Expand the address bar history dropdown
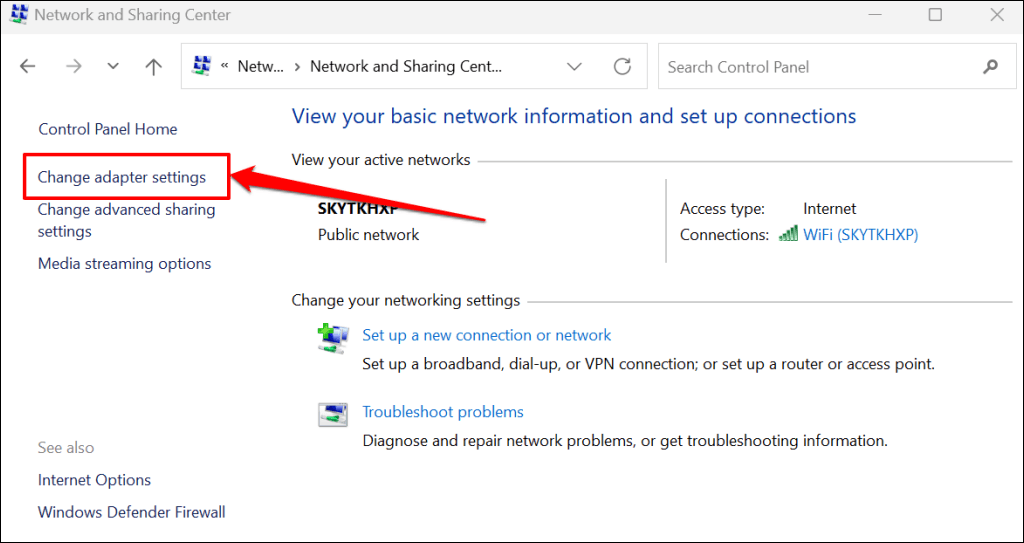The width and height of the screenshot is (1024, 543). click(x=574, y=67)
